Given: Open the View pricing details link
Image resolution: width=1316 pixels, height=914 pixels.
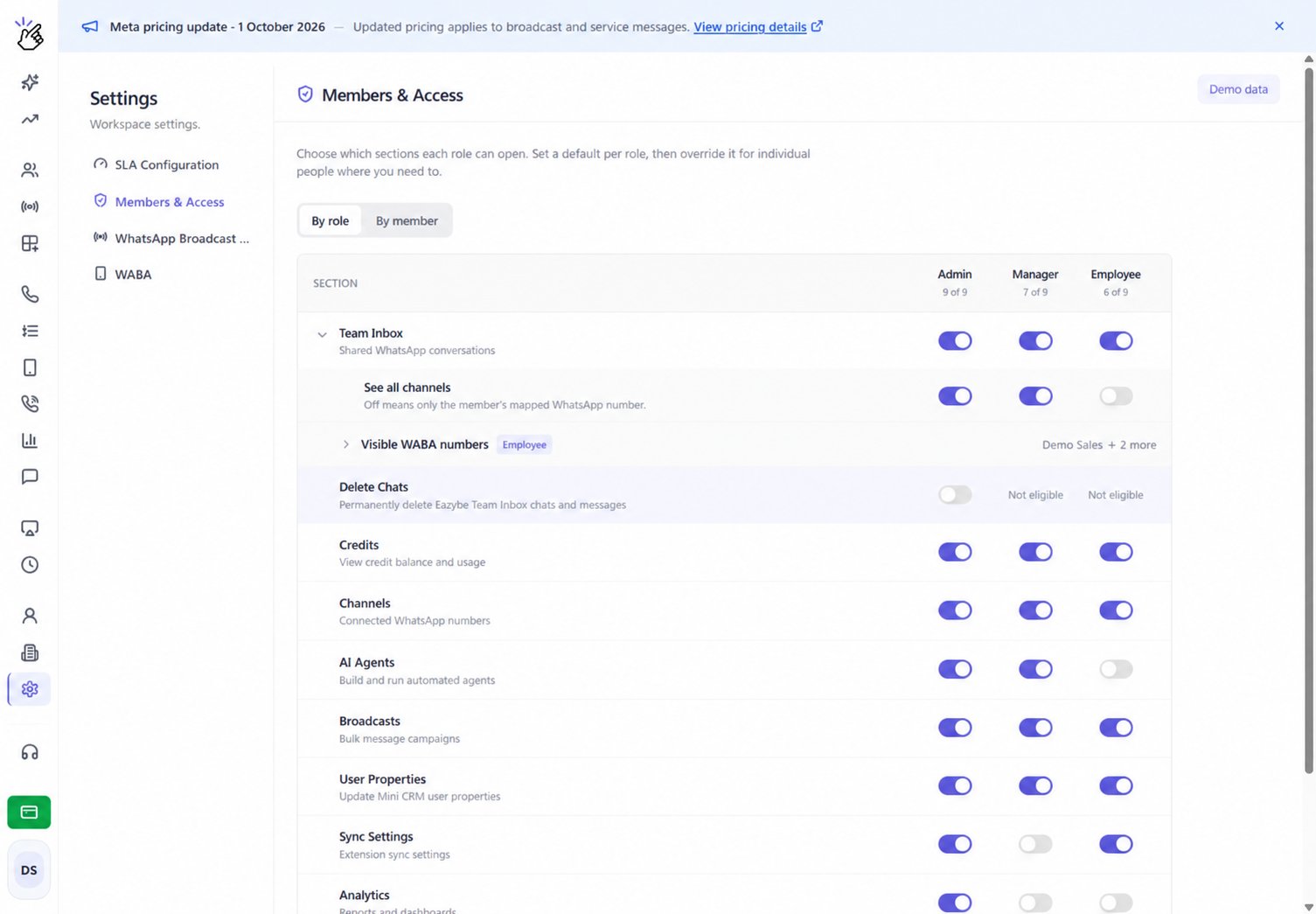Looking at the screenshot, I should [758, 27].
